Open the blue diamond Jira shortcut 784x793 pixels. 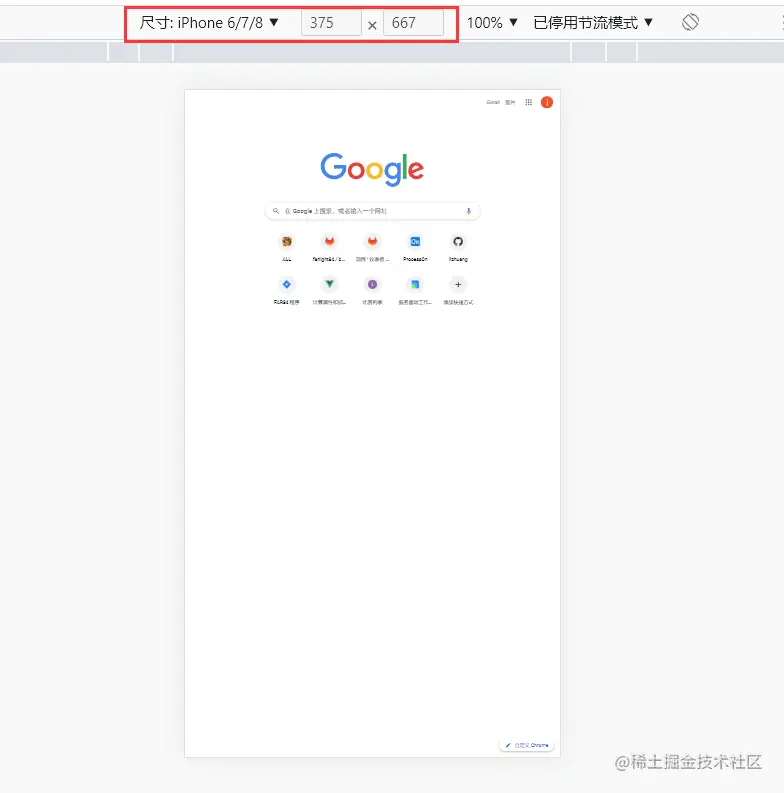point(287,284)
